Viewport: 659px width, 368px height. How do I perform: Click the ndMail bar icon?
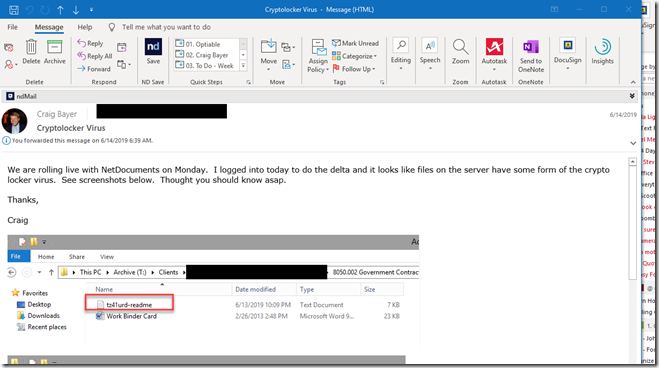pyautogui.click(x=11, y=96)
